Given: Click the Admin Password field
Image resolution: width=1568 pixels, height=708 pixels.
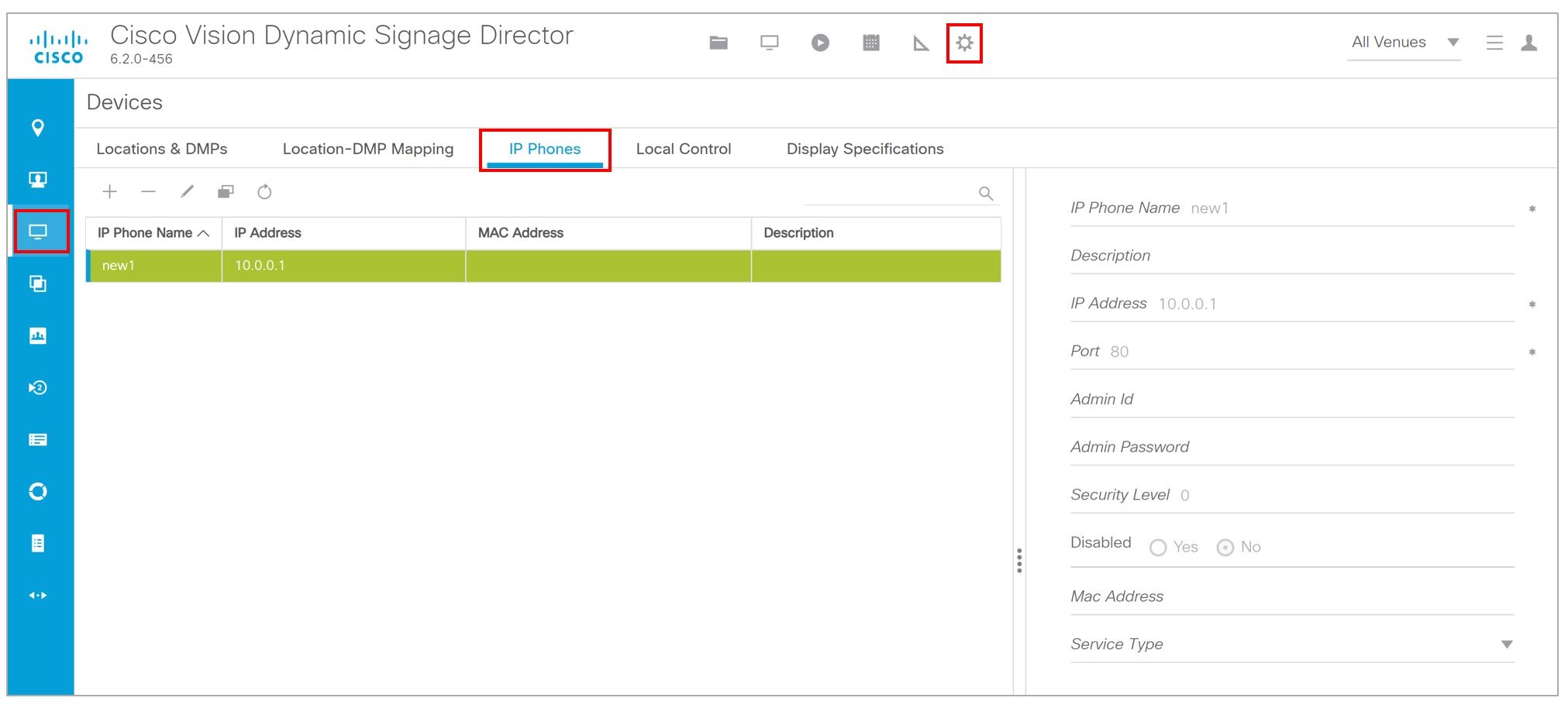Looking at the screenshot, I should (x=1292, y=447).
